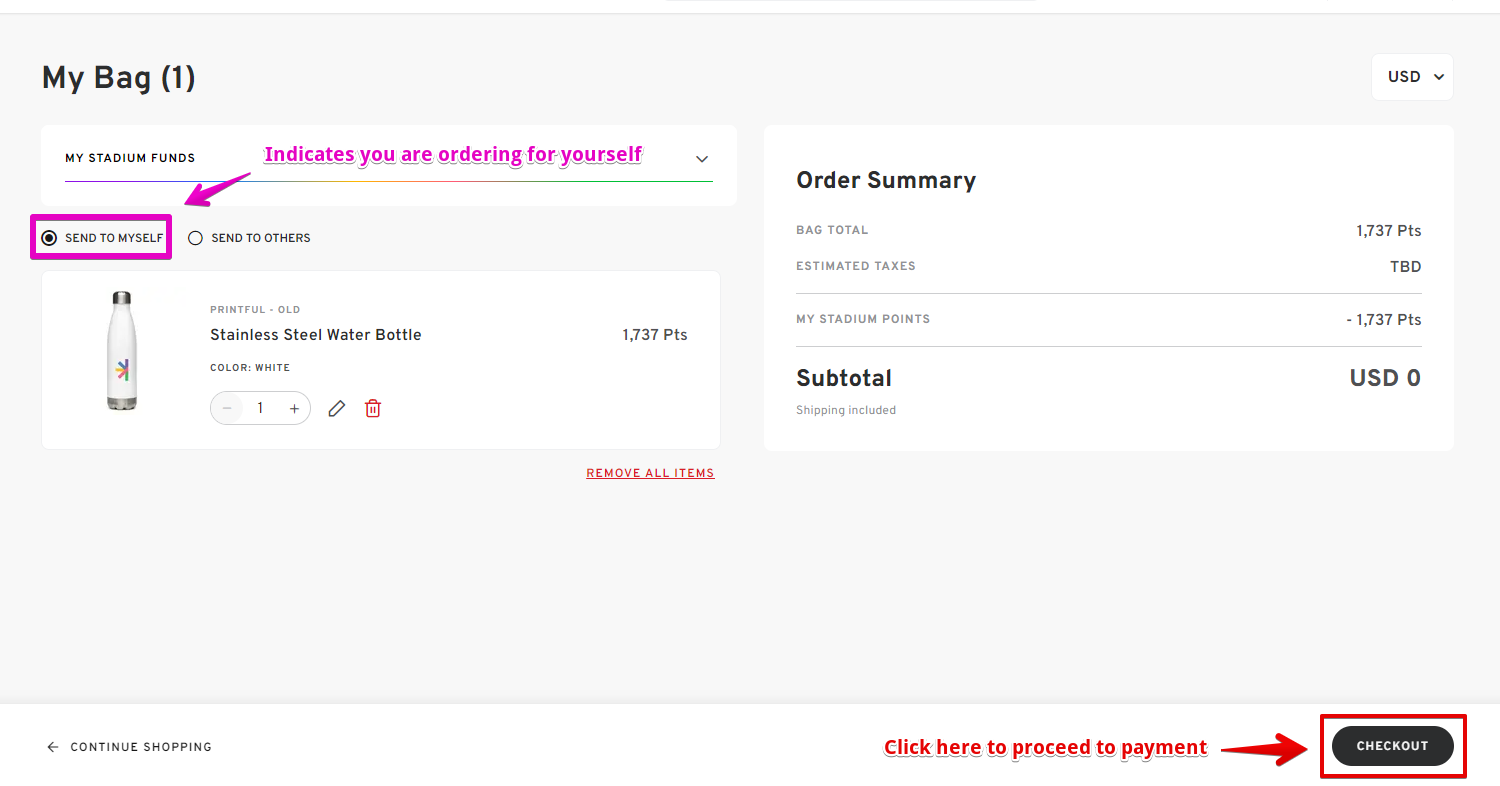
Task: Click the Remove All Items link
Action: coord(650,473)
